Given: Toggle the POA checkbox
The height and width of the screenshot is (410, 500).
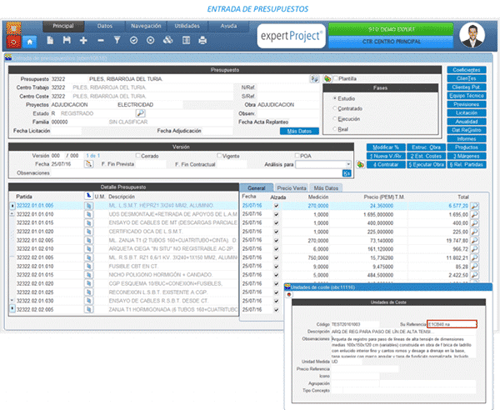Looking at the screenshot, I should [297, 156].
